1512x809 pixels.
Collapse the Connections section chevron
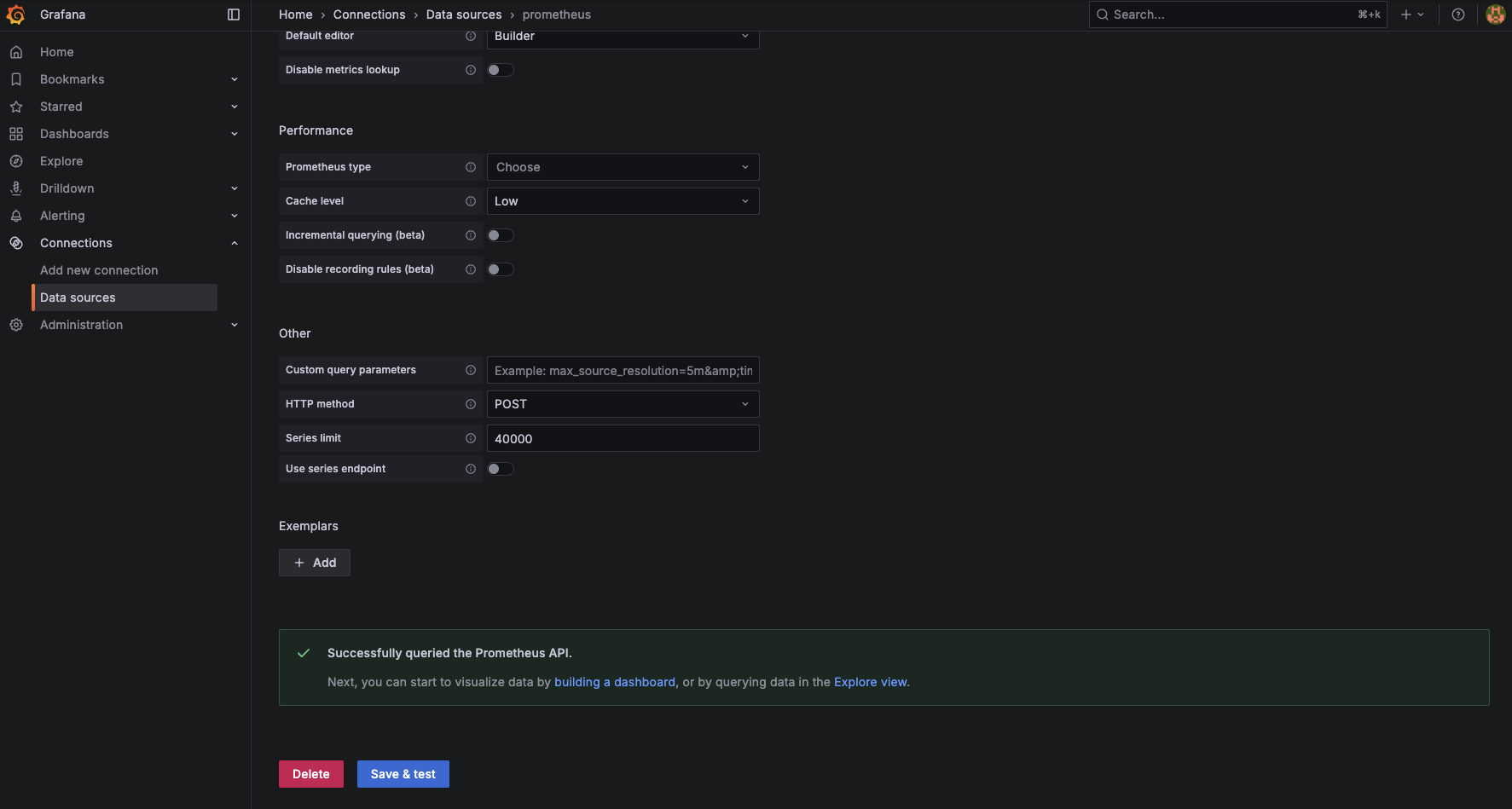click(x=235, y=243)
